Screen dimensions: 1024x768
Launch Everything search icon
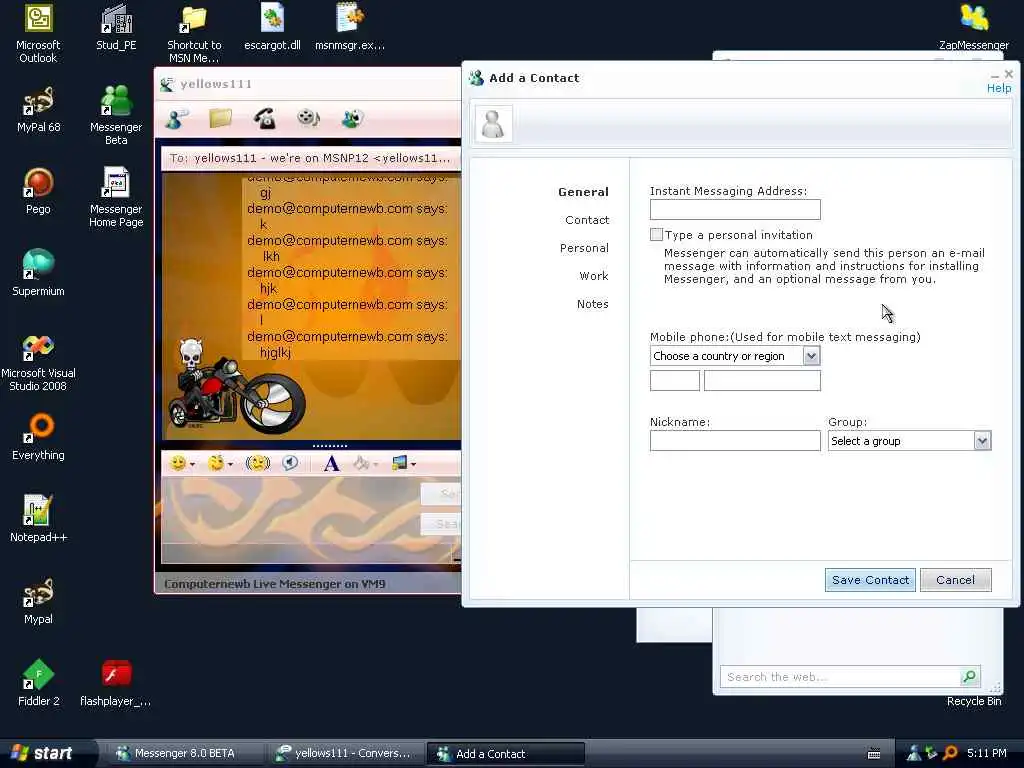pyautogui.click(x=38, y=438)
